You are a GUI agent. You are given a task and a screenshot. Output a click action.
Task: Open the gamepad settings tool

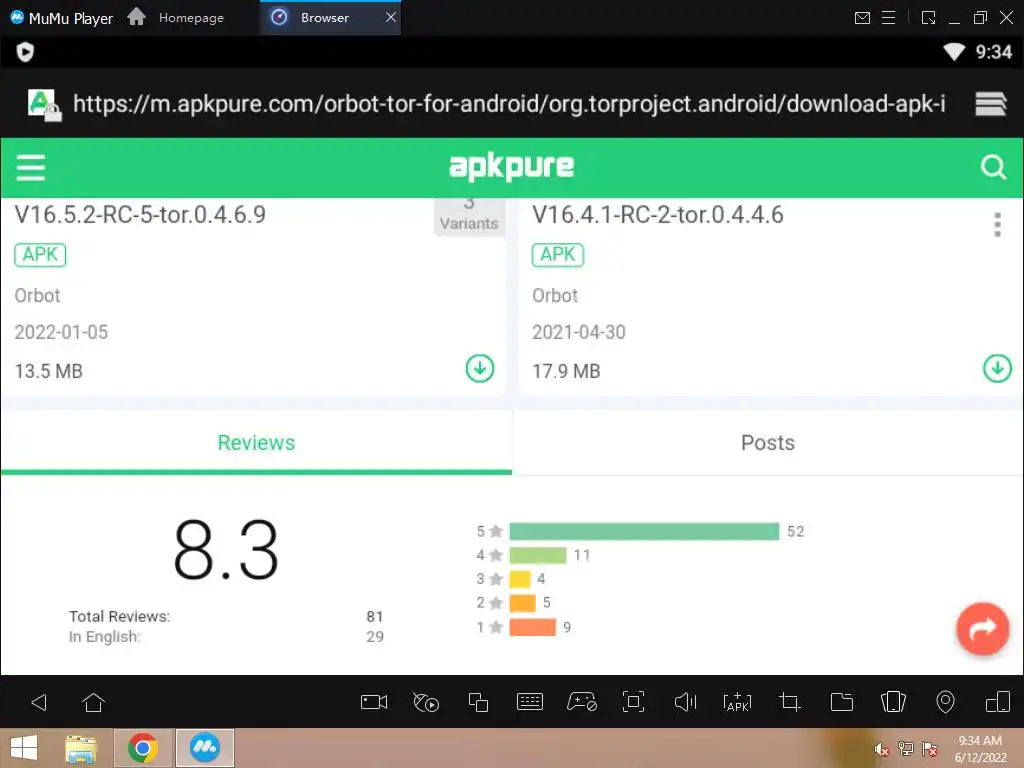(x=581, y=703)
